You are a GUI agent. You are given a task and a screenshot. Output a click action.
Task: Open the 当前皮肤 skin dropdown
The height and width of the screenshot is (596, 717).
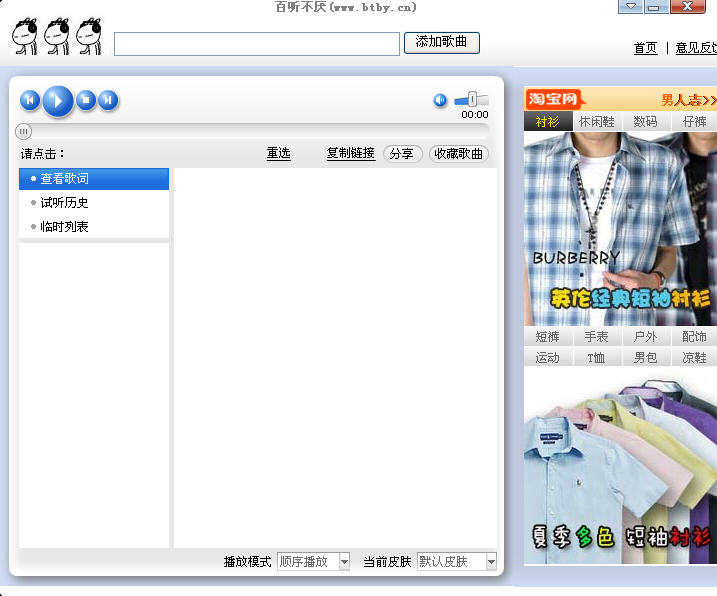491,562
